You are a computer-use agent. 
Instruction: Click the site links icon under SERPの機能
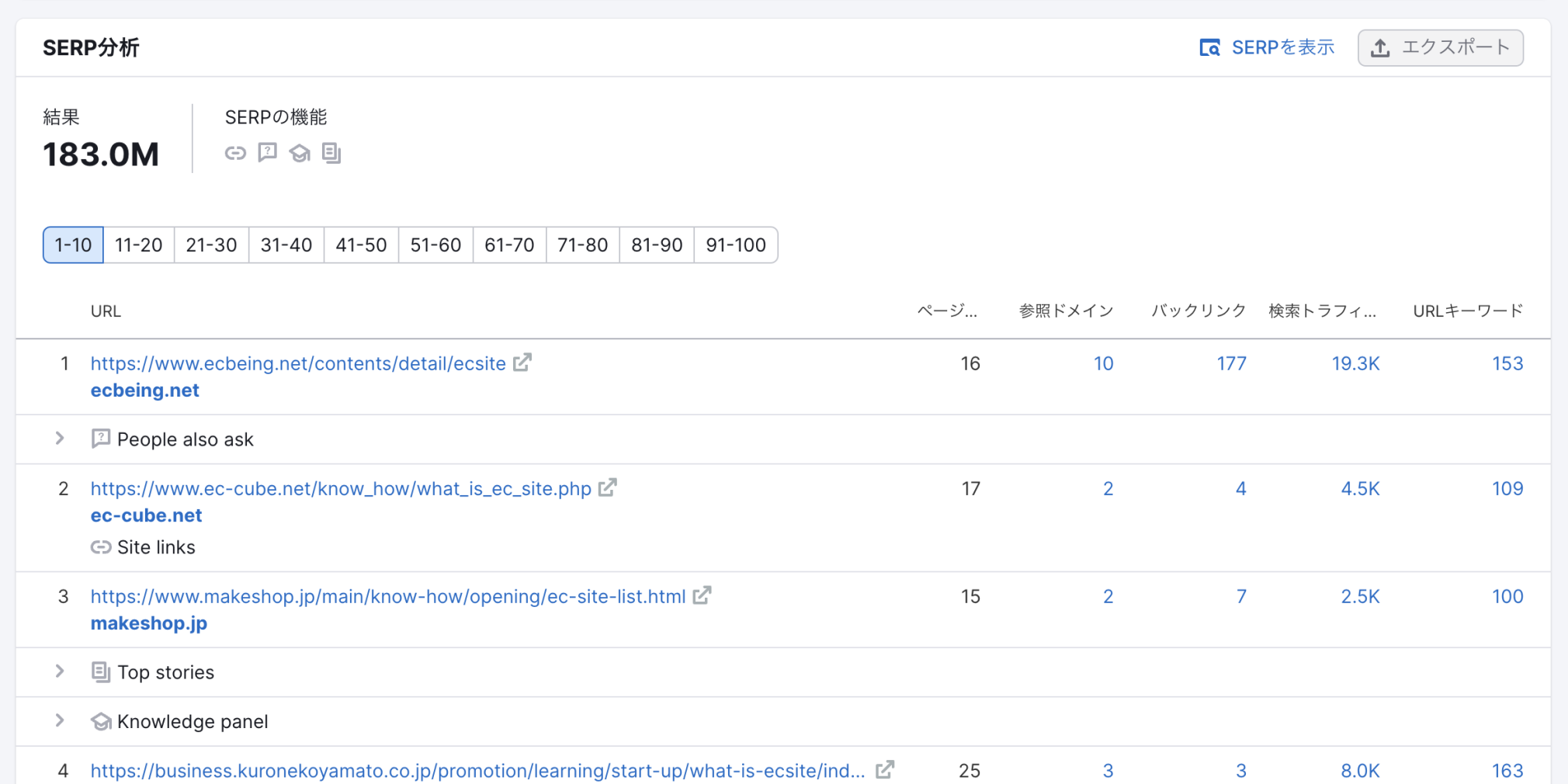(x=235, y=153)
